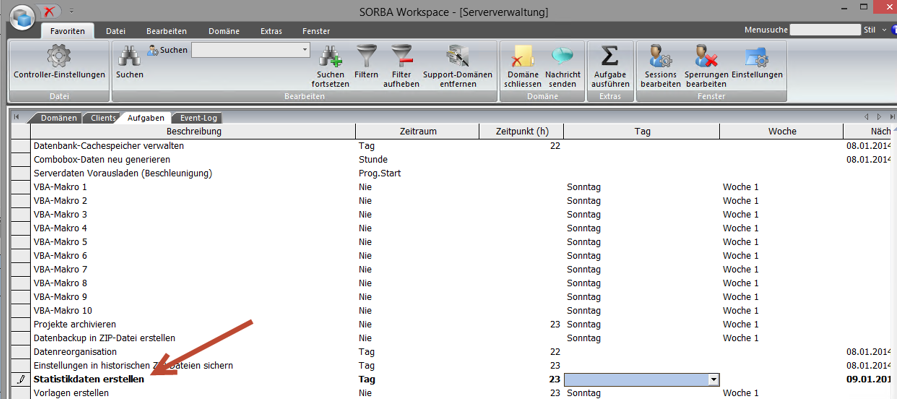Click Nachricht senden speech bubble
Viewport: 897px width, 399px height.
562,56
